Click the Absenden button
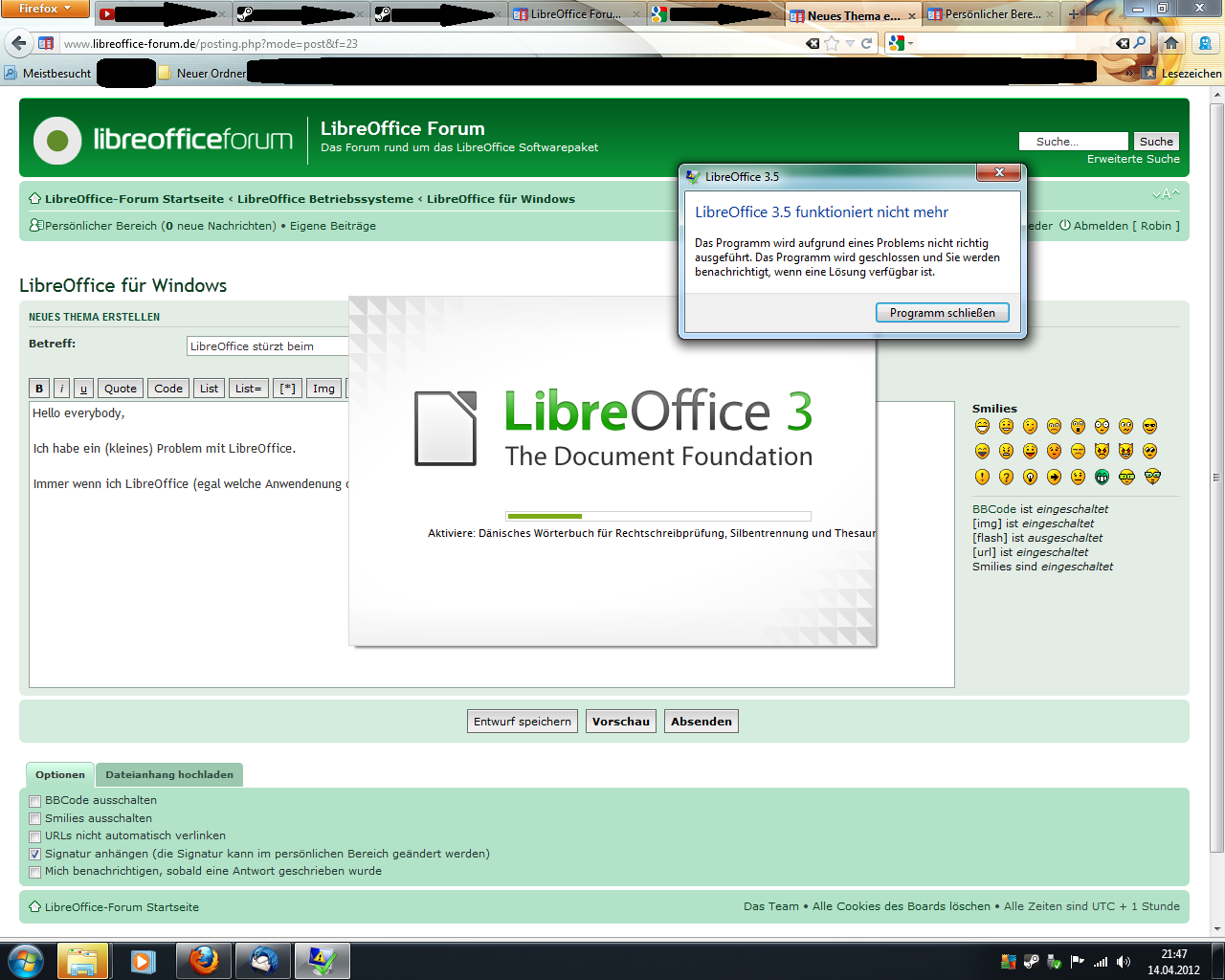This screenshot has height=980, width=1225. pos(702,722)
